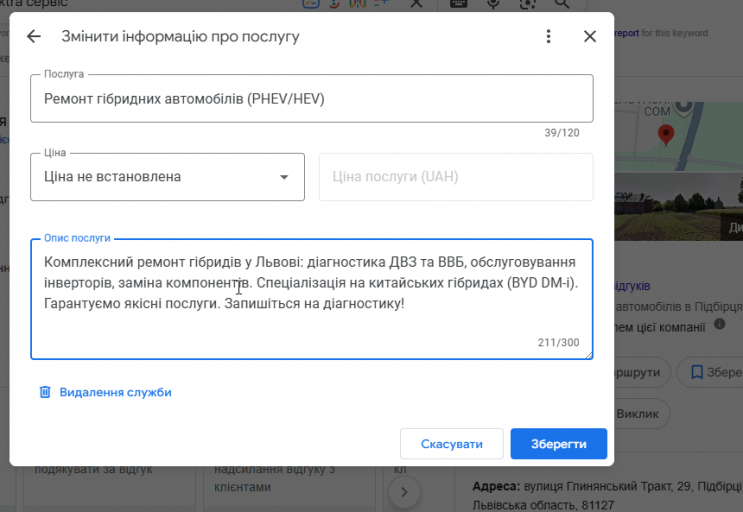Screen dimensions: 743x512
Task: Click the image search lens icon
Action: click(x=527, y=3)
